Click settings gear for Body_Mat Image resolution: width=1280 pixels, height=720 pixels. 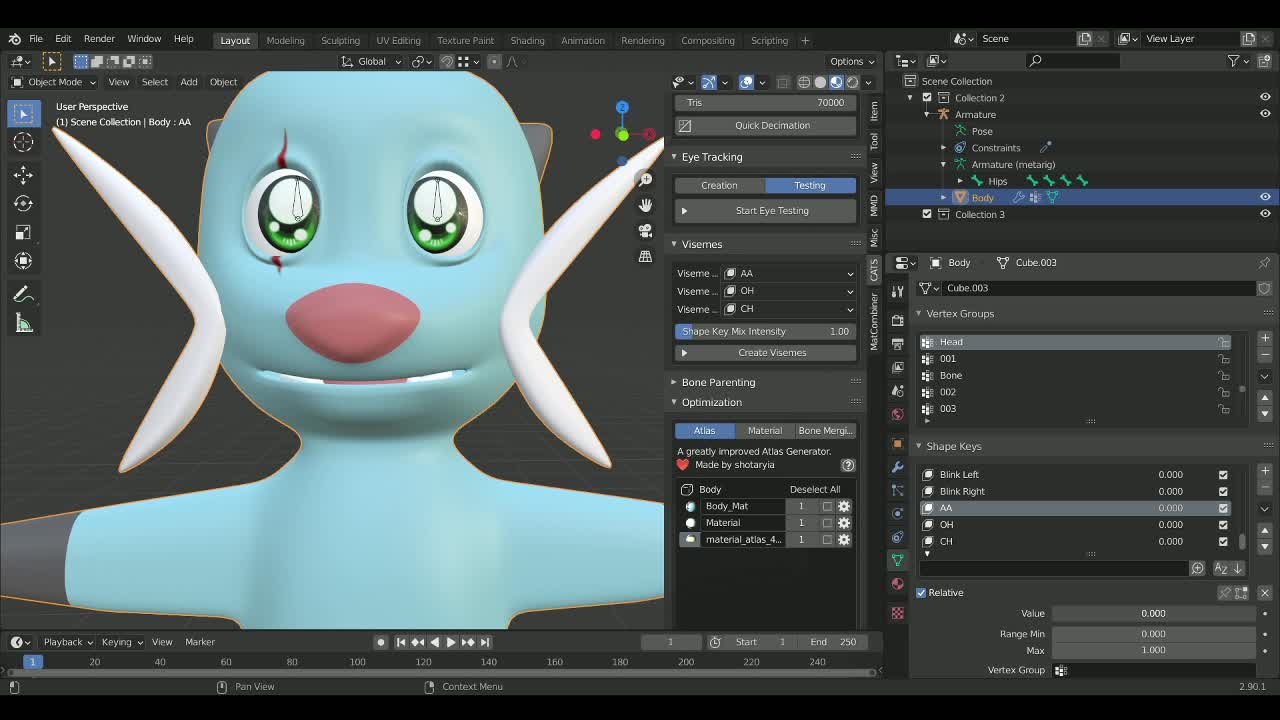point(844,506)
